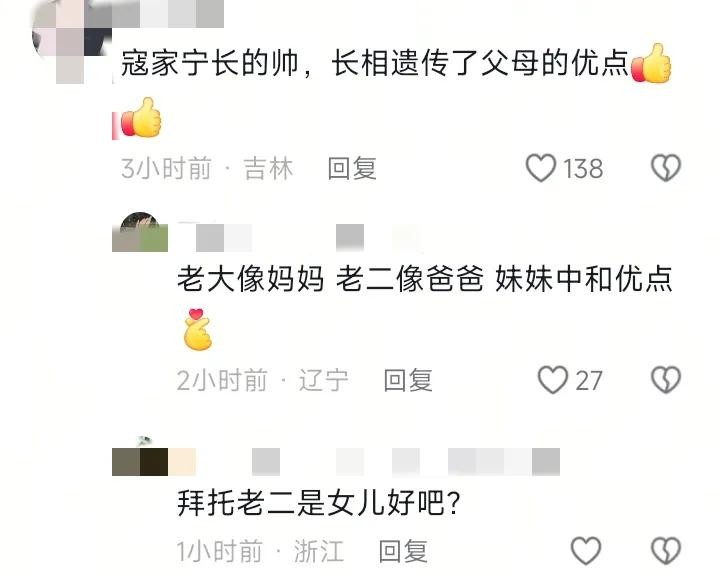Open the avatar of the 辽宁 replier
The image size is (720, 576).
coord(140,232)
